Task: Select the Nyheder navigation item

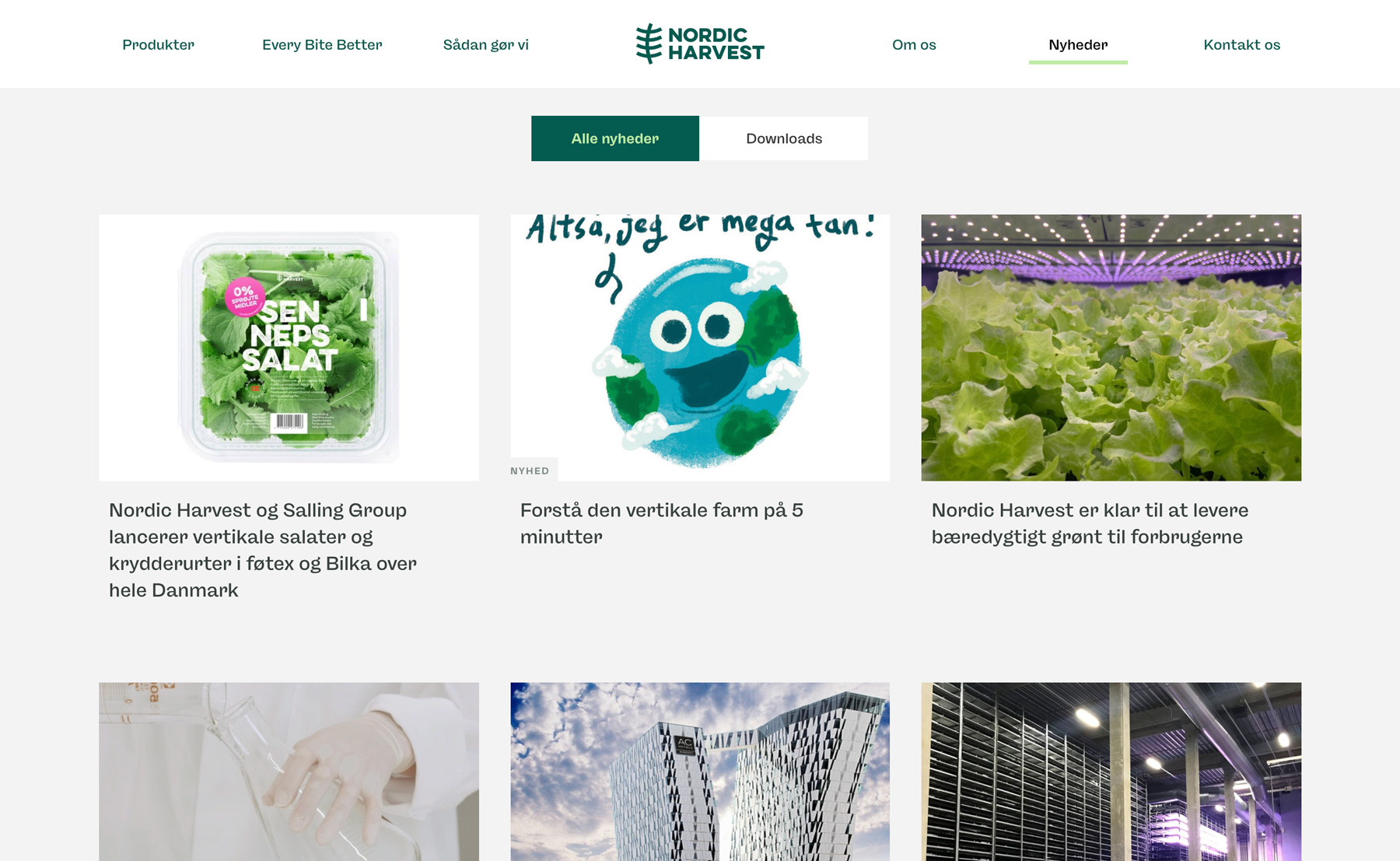Action: click(1078, 44)
